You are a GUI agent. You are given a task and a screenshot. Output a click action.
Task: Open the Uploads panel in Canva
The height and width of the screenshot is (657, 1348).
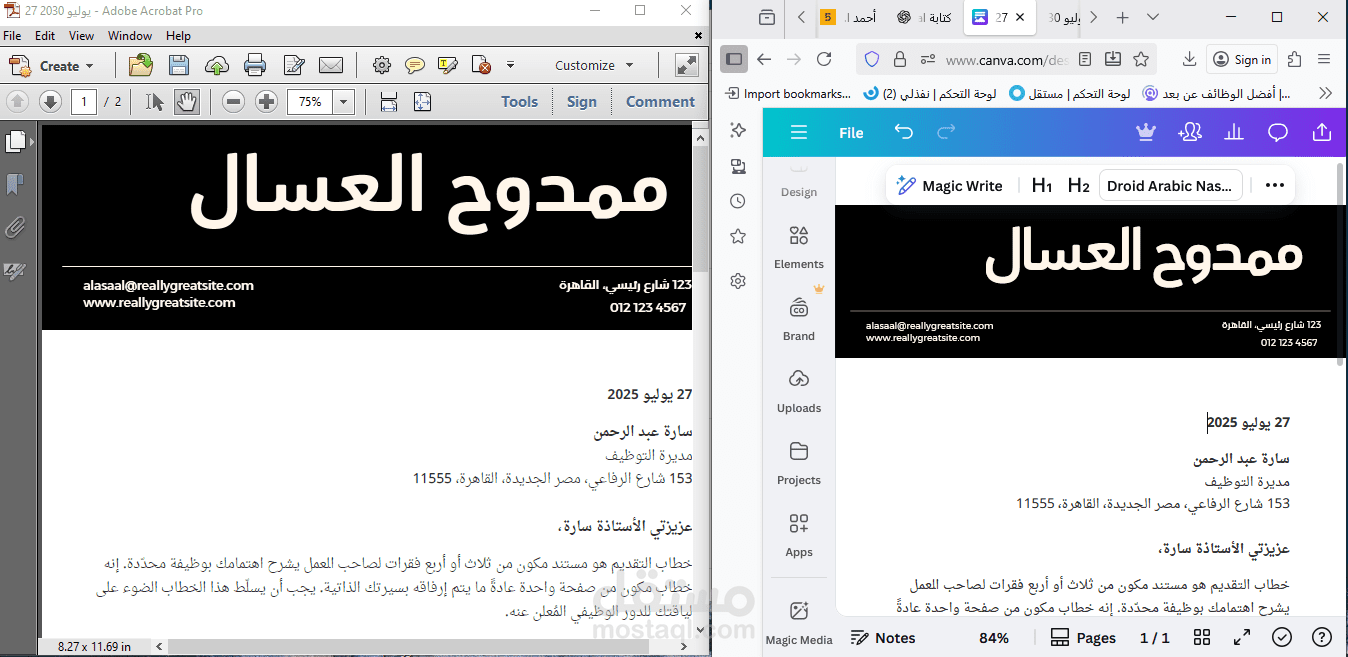(x=799, y=390)
